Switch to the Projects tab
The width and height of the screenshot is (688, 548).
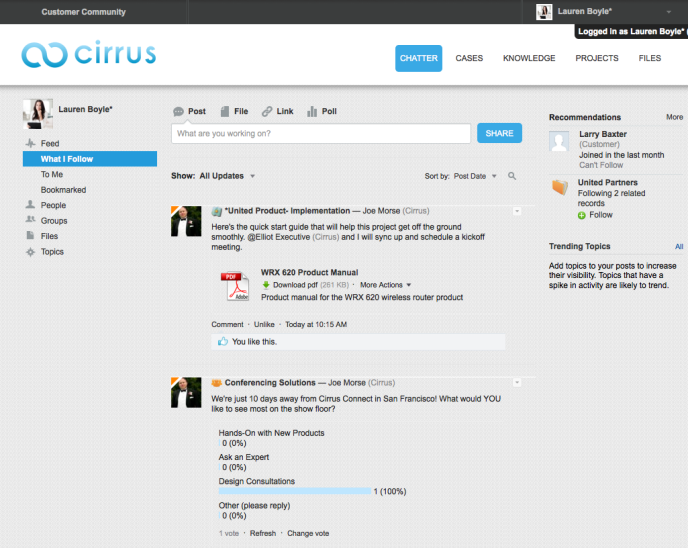pos(597,58)
